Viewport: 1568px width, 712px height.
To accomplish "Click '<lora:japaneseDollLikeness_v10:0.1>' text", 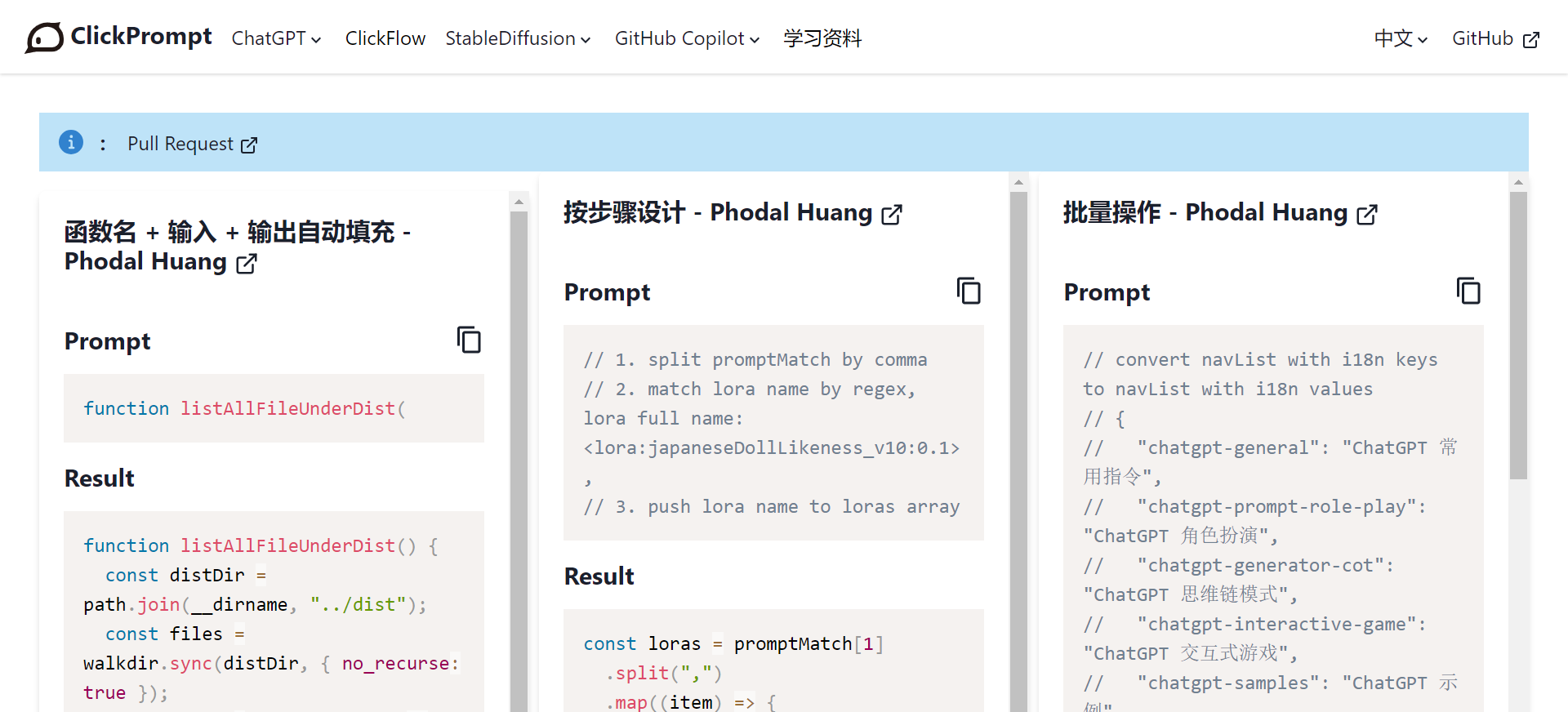I will [x=772, y=447].
